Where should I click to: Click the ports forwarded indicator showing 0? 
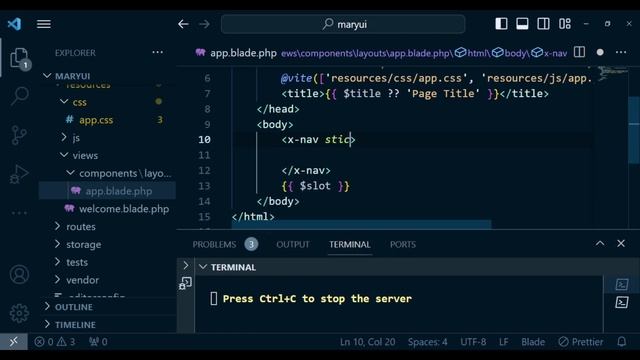coord(98,342)
